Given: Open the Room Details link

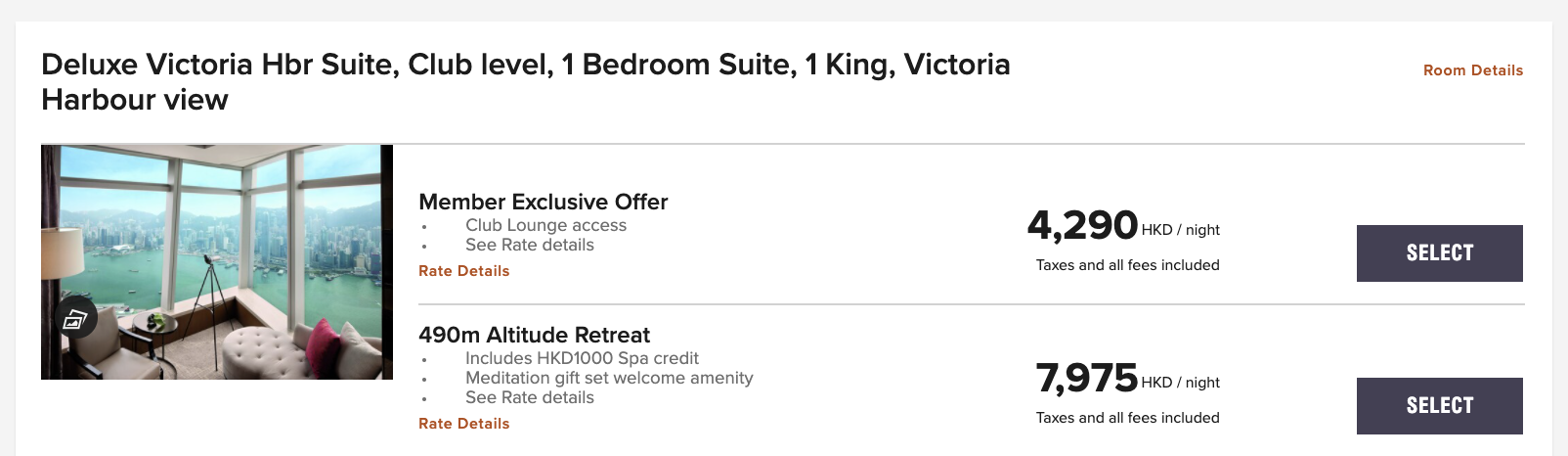Looking at the screenshot, I should coord(1473,70).
